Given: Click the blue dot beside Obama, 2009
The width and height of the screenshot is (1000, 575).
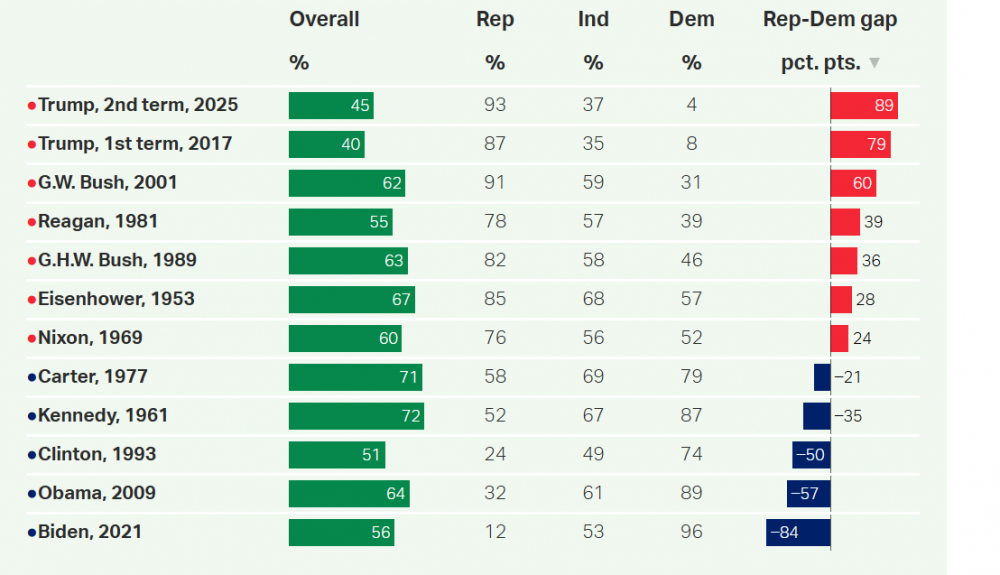Looking at the screenshot, I should [32, 494].
